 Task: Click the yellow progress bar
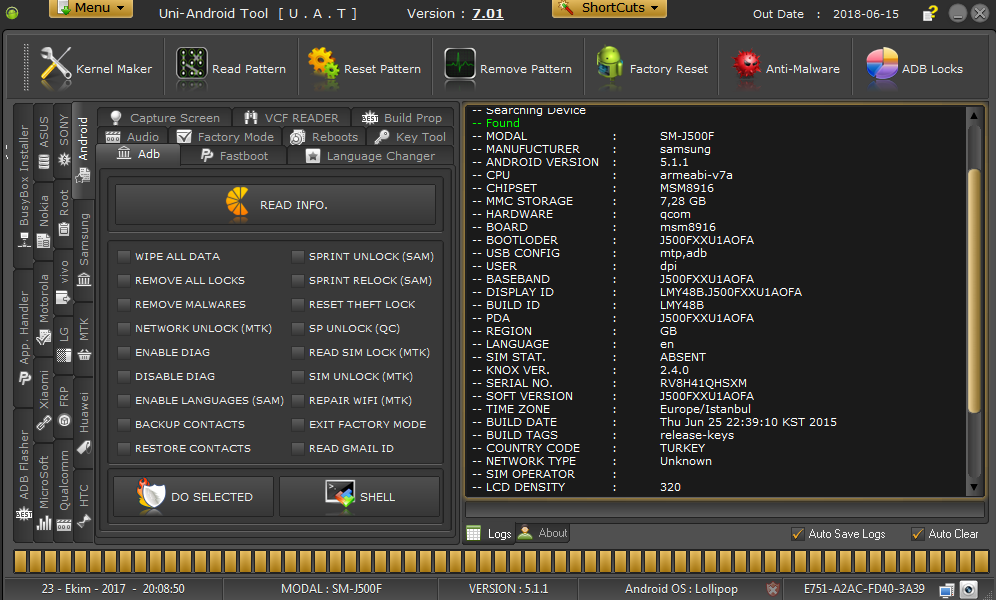[x=501, y=561]
